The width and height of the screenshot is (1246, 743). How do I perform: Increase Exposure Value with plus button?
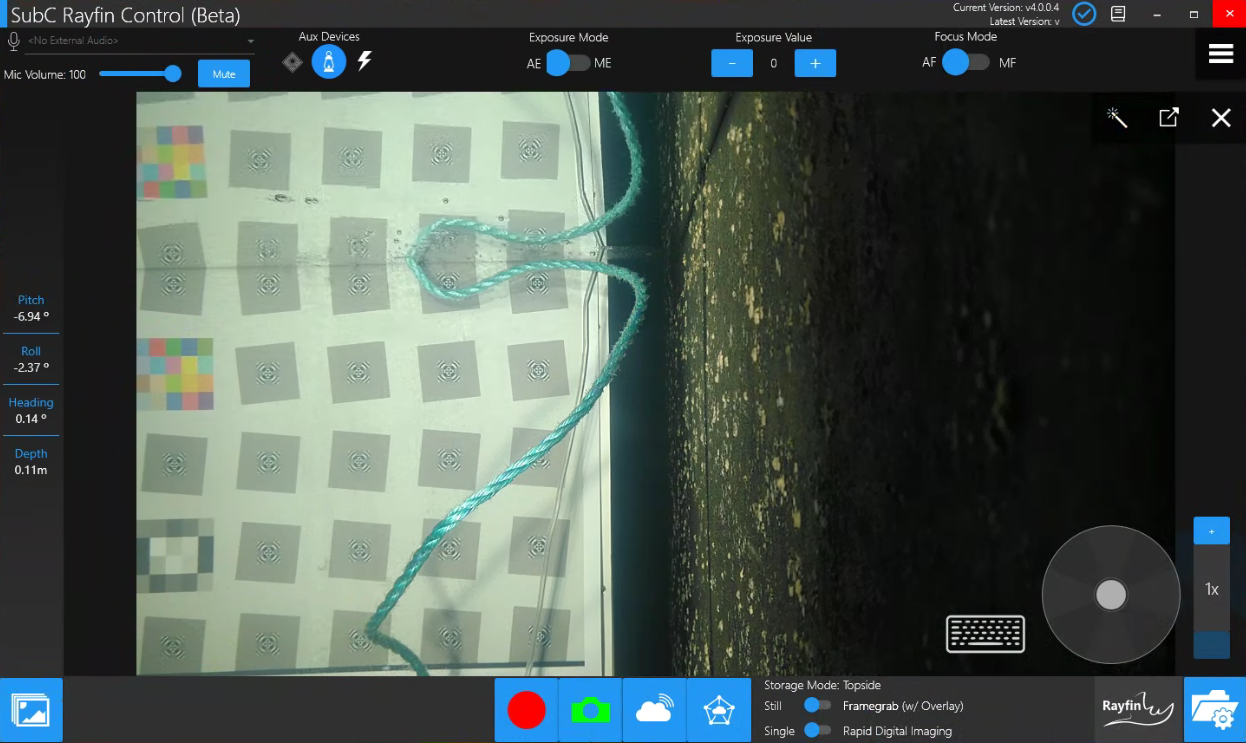click(x=815, y=63)
